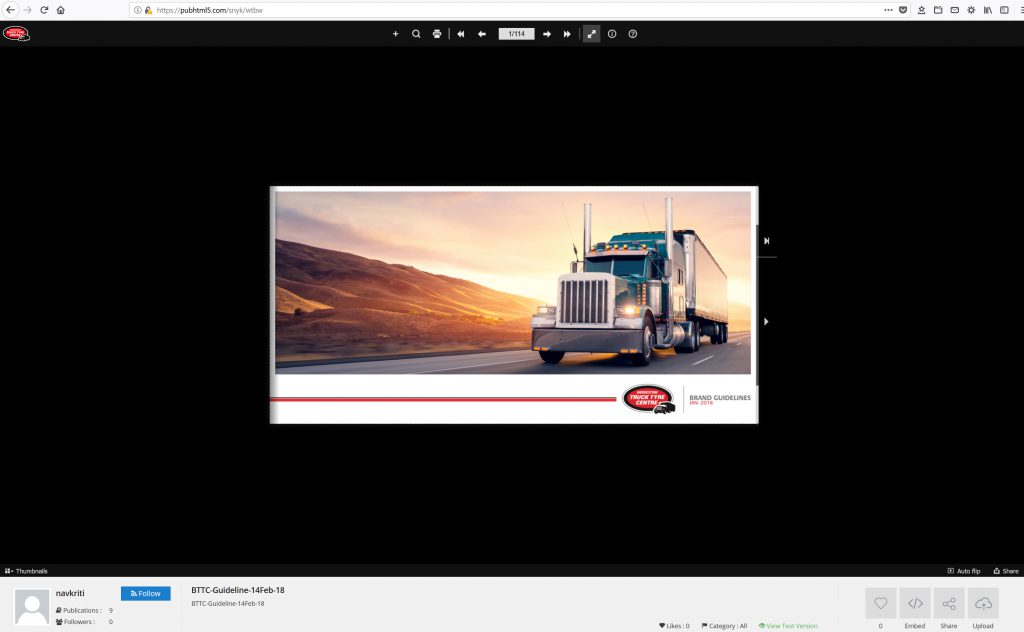Enable Auto flip playback
Screen dimensions: 1024x632
(x=963, y=571)
